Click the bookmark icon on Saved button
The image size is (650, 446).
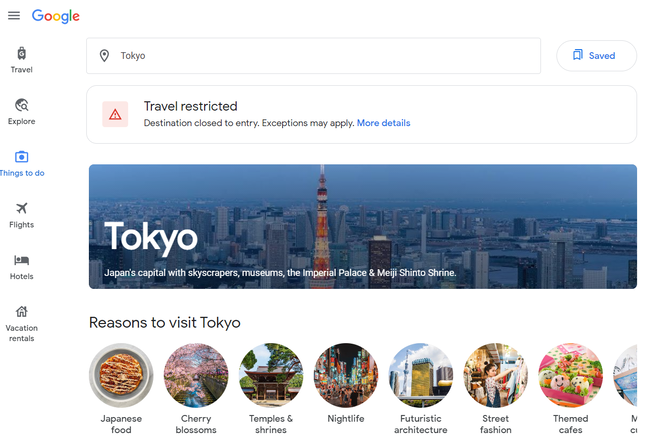tap(577, 55)
